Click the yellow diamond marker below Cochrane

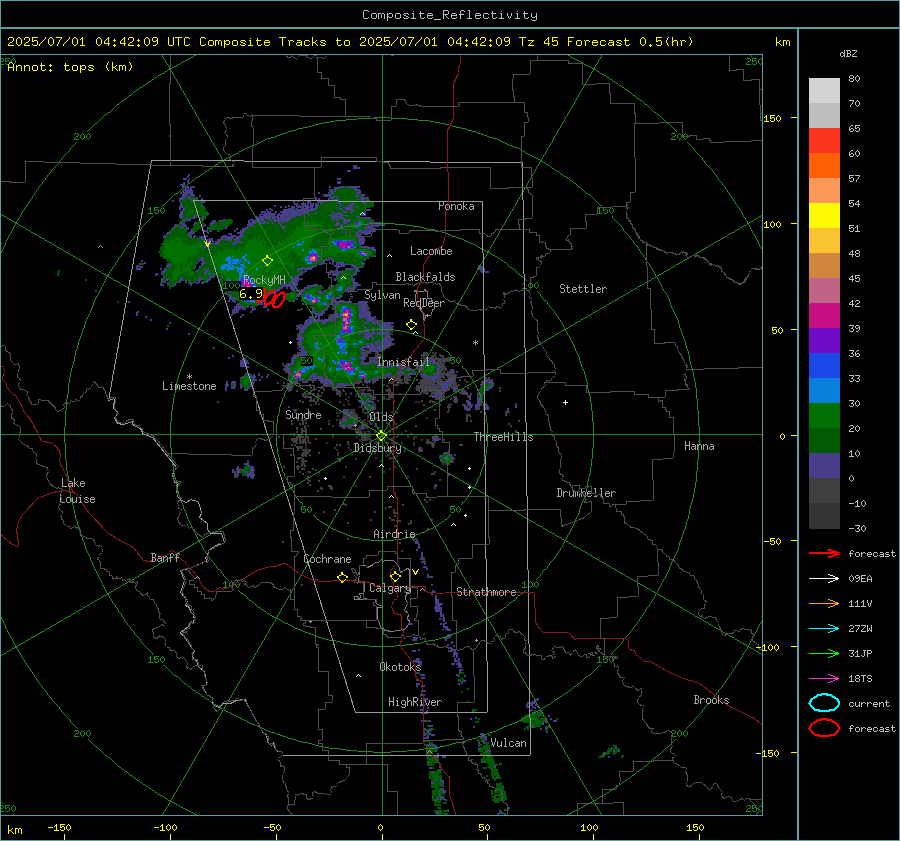(342, 577)
